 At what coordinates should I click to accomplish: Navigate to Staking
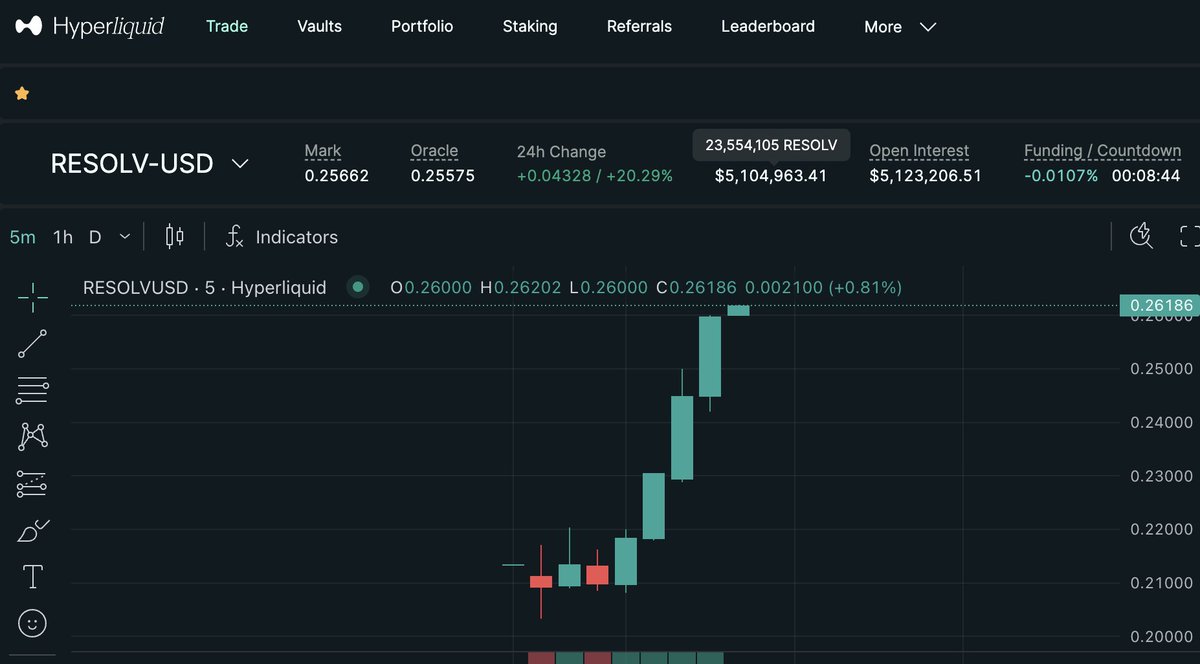tap(530, 26)
